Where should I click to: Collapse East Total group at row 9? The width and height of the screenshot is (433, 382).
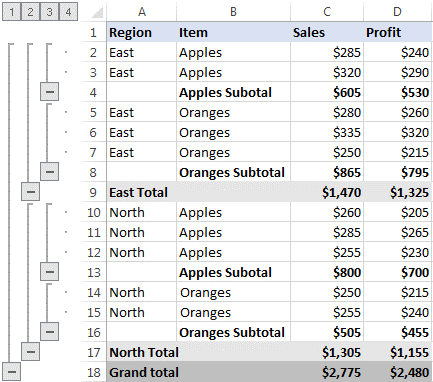tap(30, 192)
